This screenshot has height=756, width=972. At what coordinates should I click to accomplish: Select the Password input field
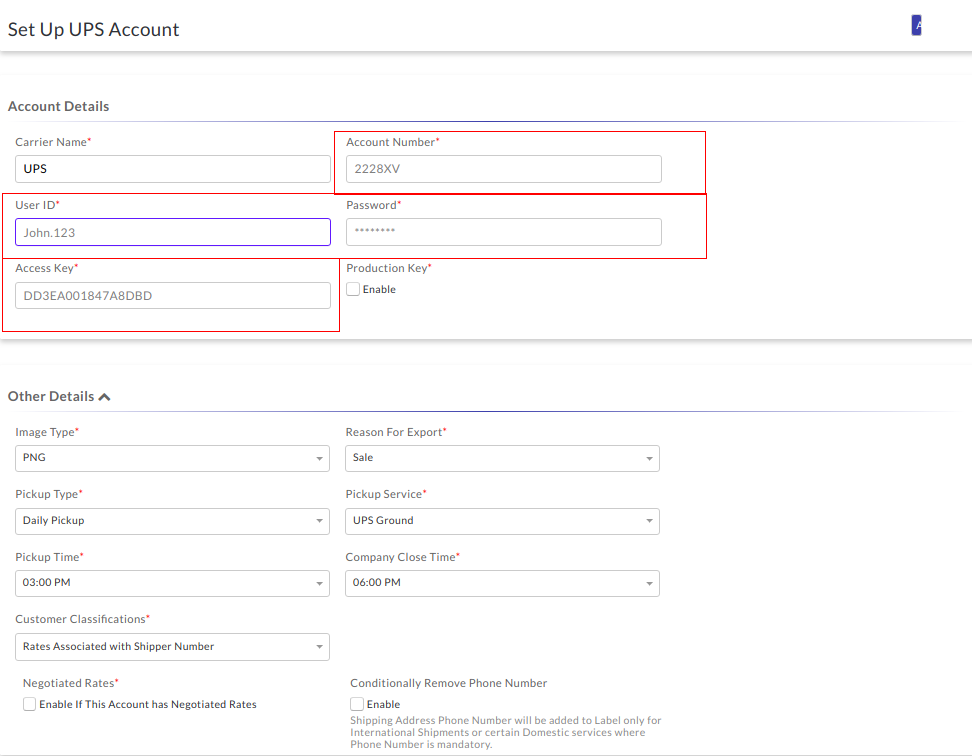click(x=503, y=232)
